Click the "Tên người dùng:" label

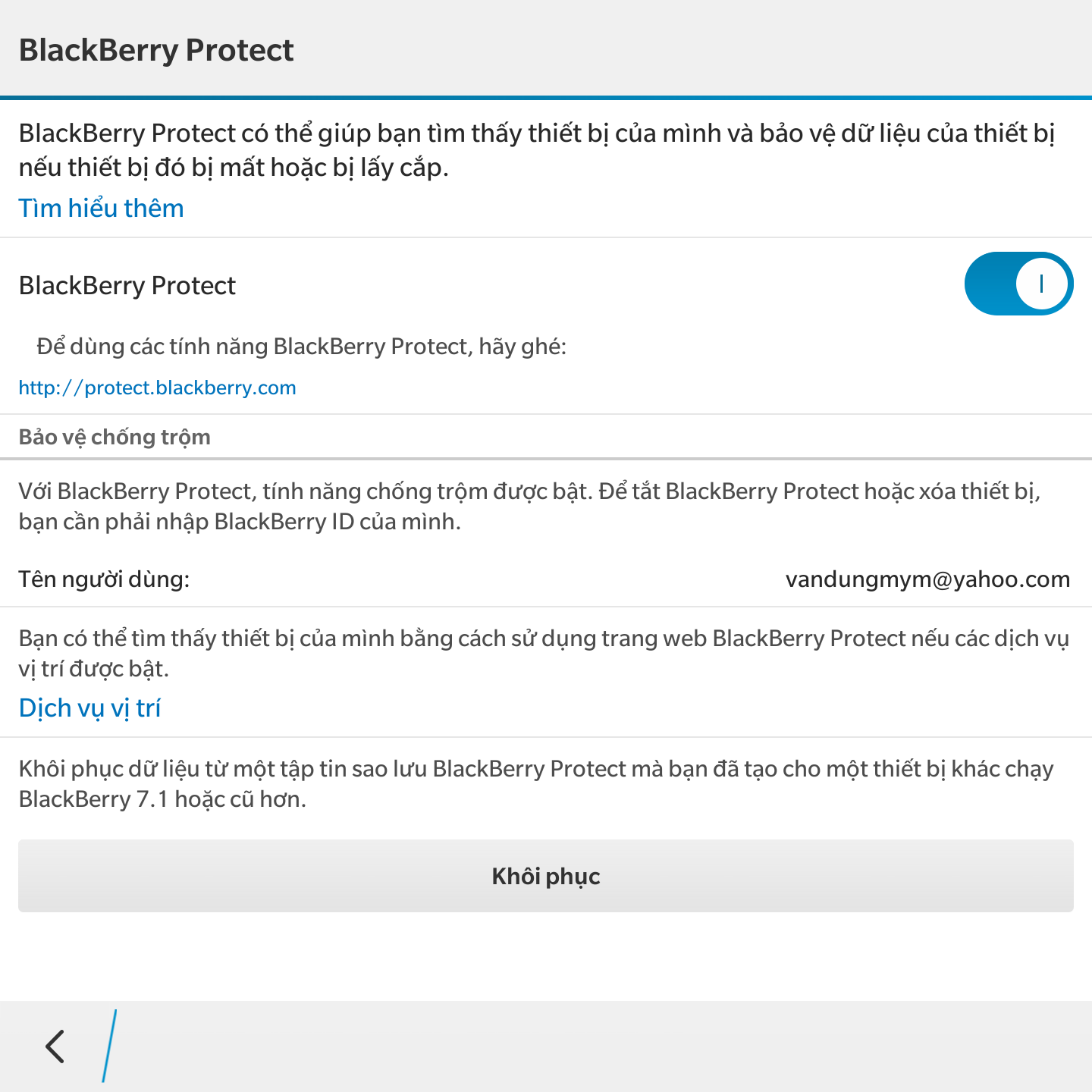point(104,579)
